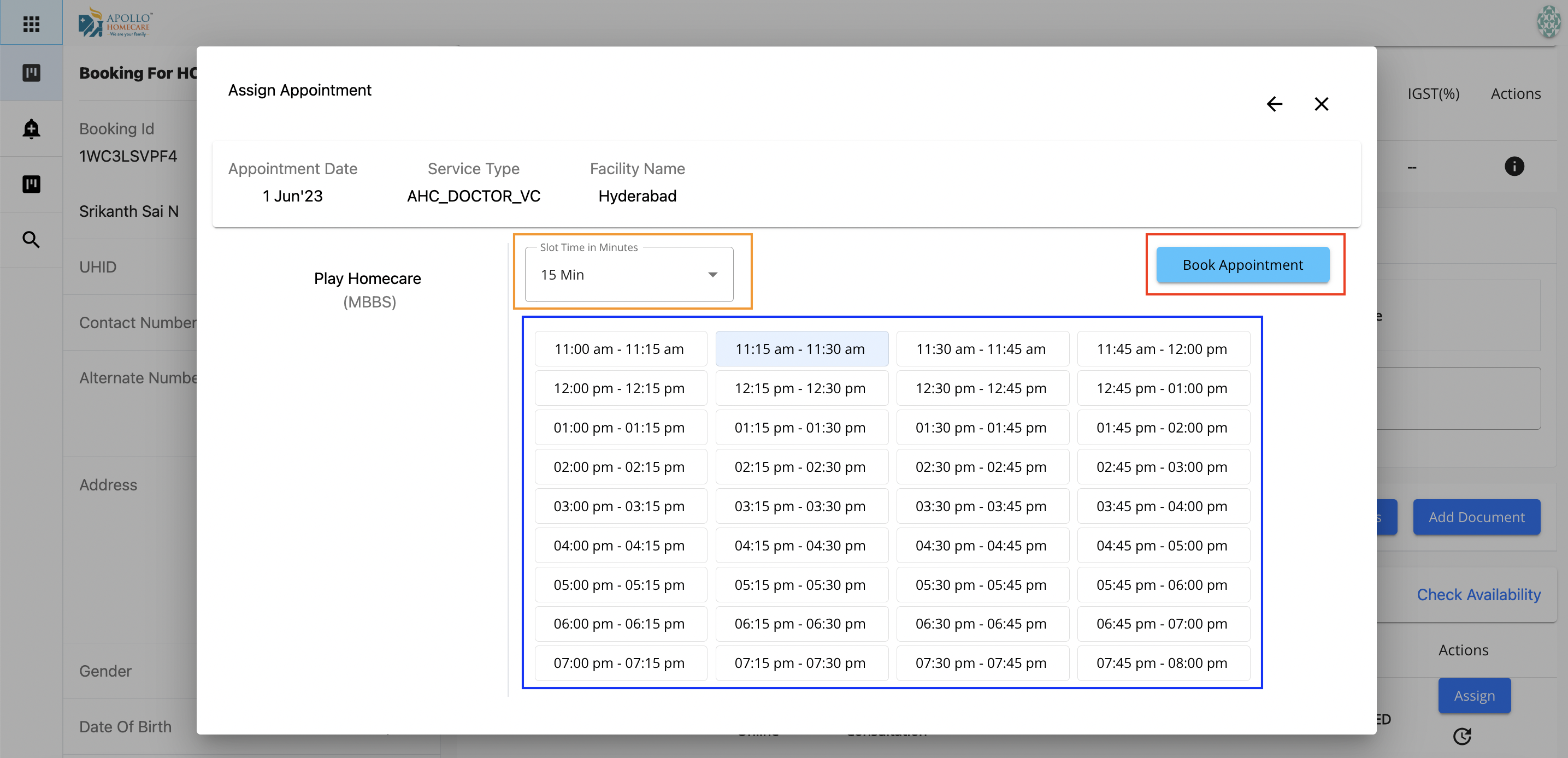Screen dimensions: 1568x758
Task: Click the back arrow in Assign Appointment
Action: [1274, 104]
